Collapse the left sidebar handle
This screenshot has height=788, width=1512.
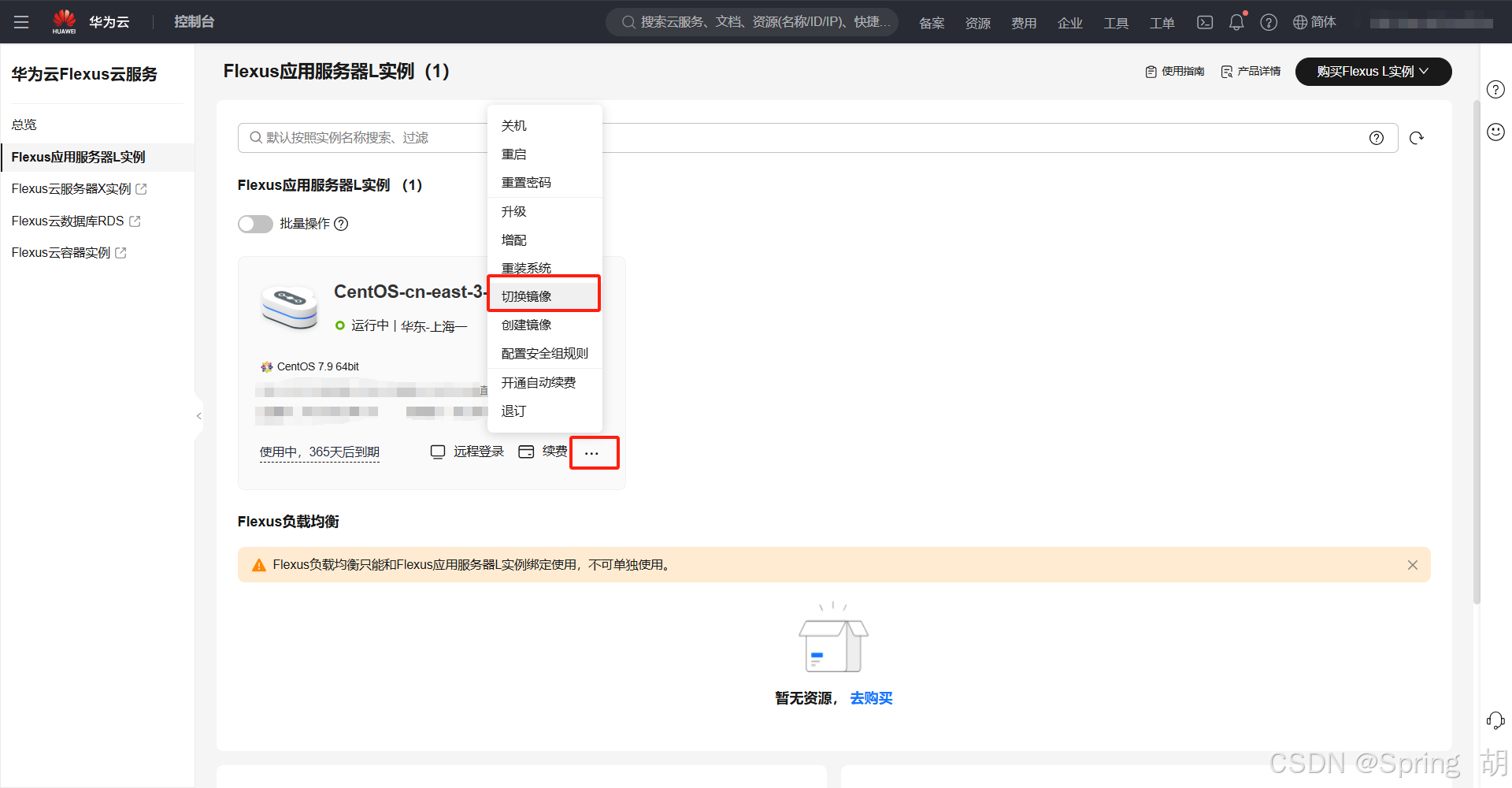click(x=199, y=415)
